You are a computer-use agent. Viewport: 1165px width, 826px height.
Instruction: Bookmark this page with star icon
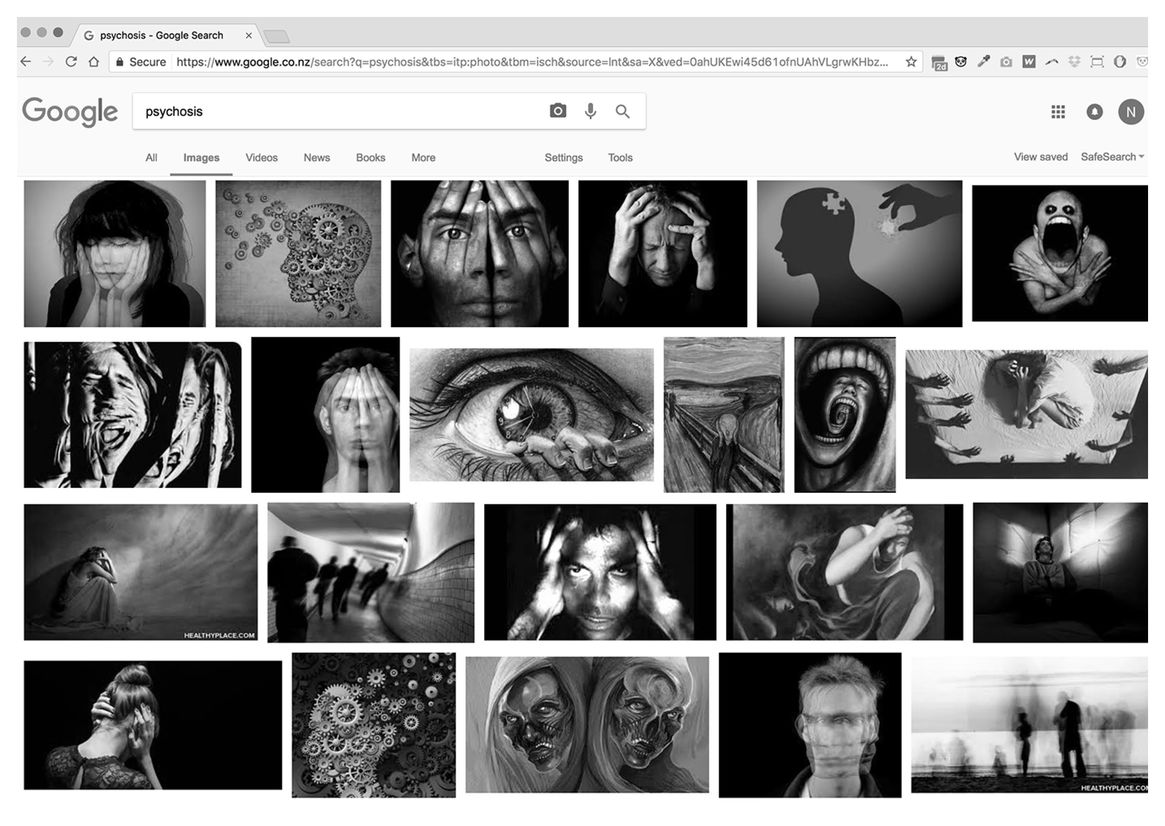click(x=911, y=62)
